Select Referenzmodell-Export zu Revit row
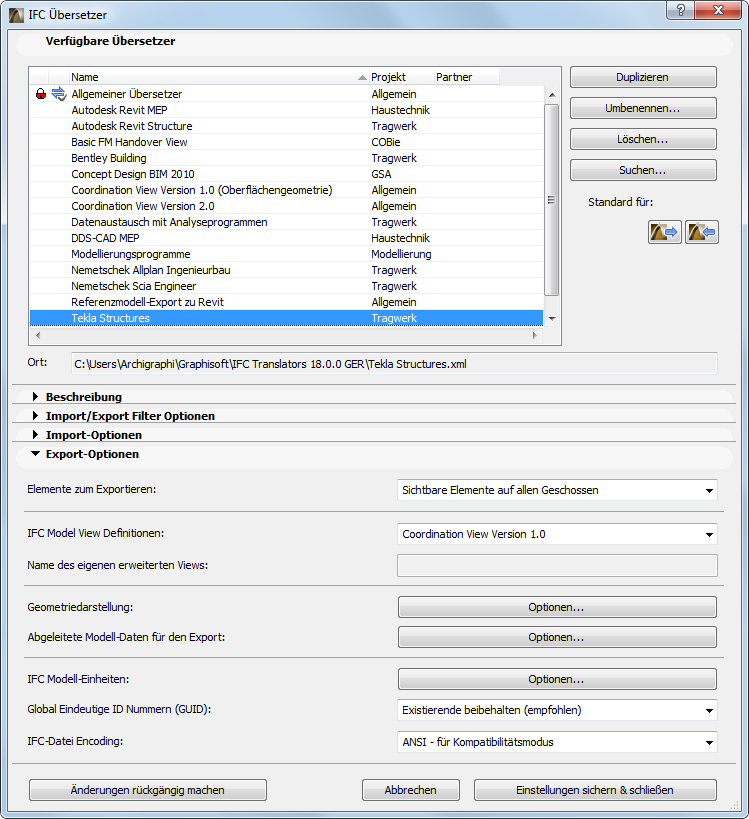This screenshot has height=819, width=749. coord(286,302)
